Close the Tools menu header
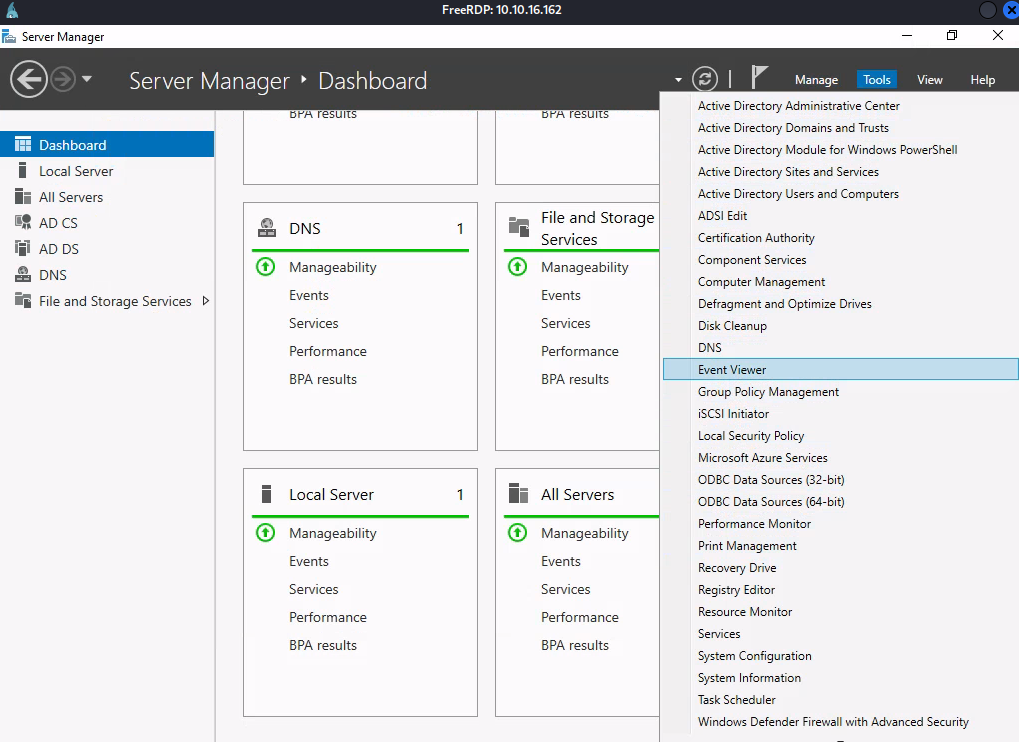Screen dimensions: 1019x742 (877, 79)
